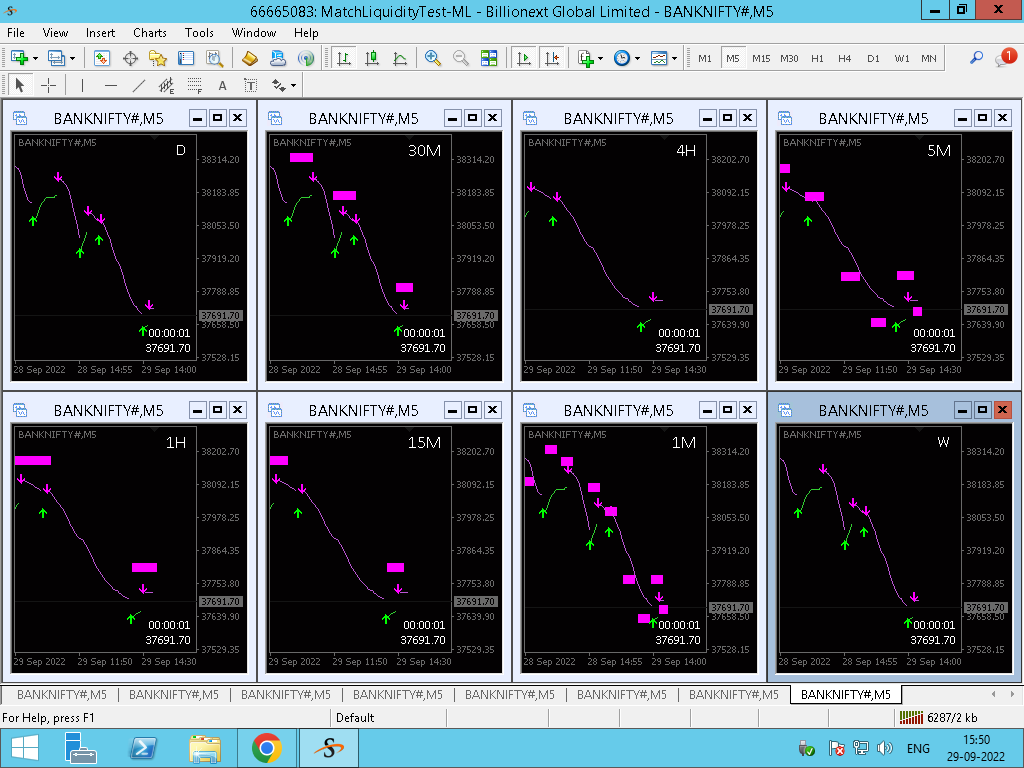The image size is (1024, 768).
Task: Open the notifications chat bubble
Action: click(x=1003, y=58)
